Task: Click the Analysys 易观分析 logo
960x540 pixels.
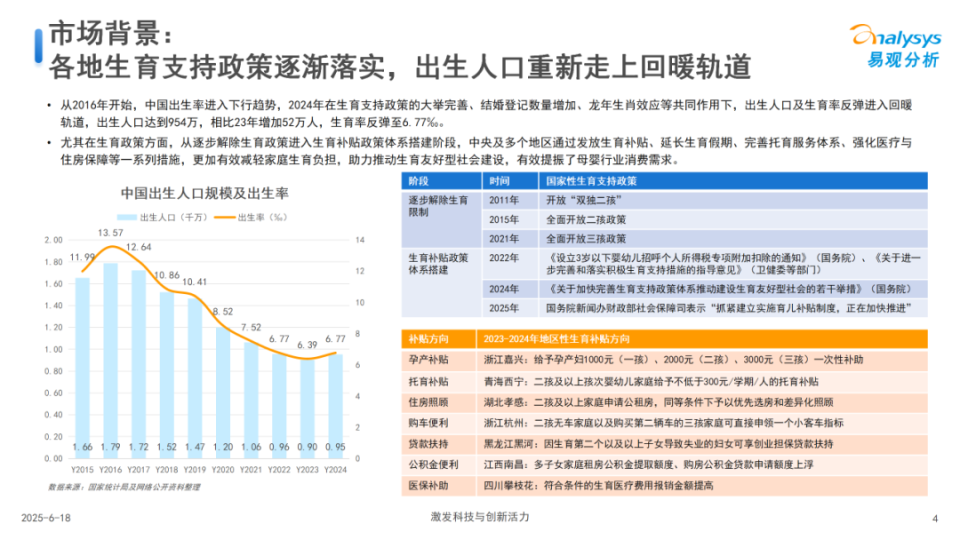Action: (x=897, y=46)
